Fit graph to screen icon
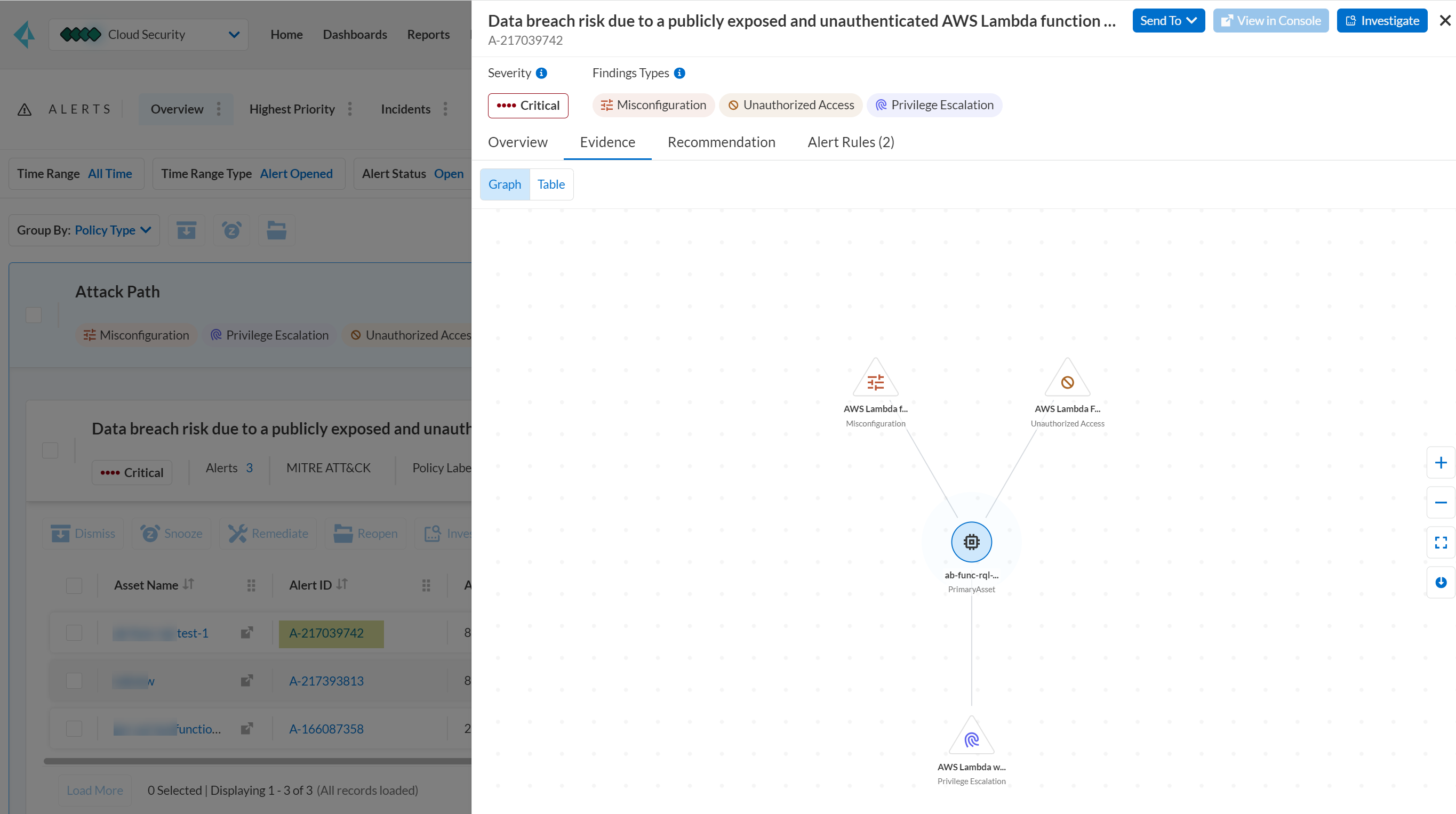 click(1440, 542)
